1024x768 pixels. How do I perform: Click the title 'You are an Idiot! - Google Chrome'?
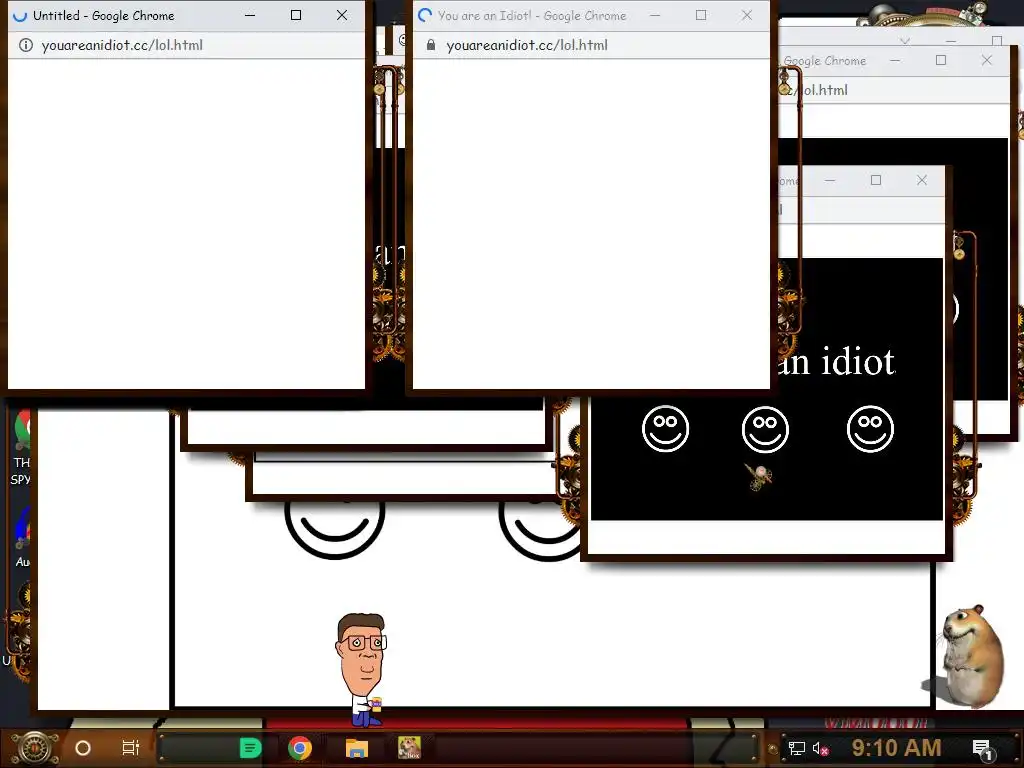pos(532,16)
